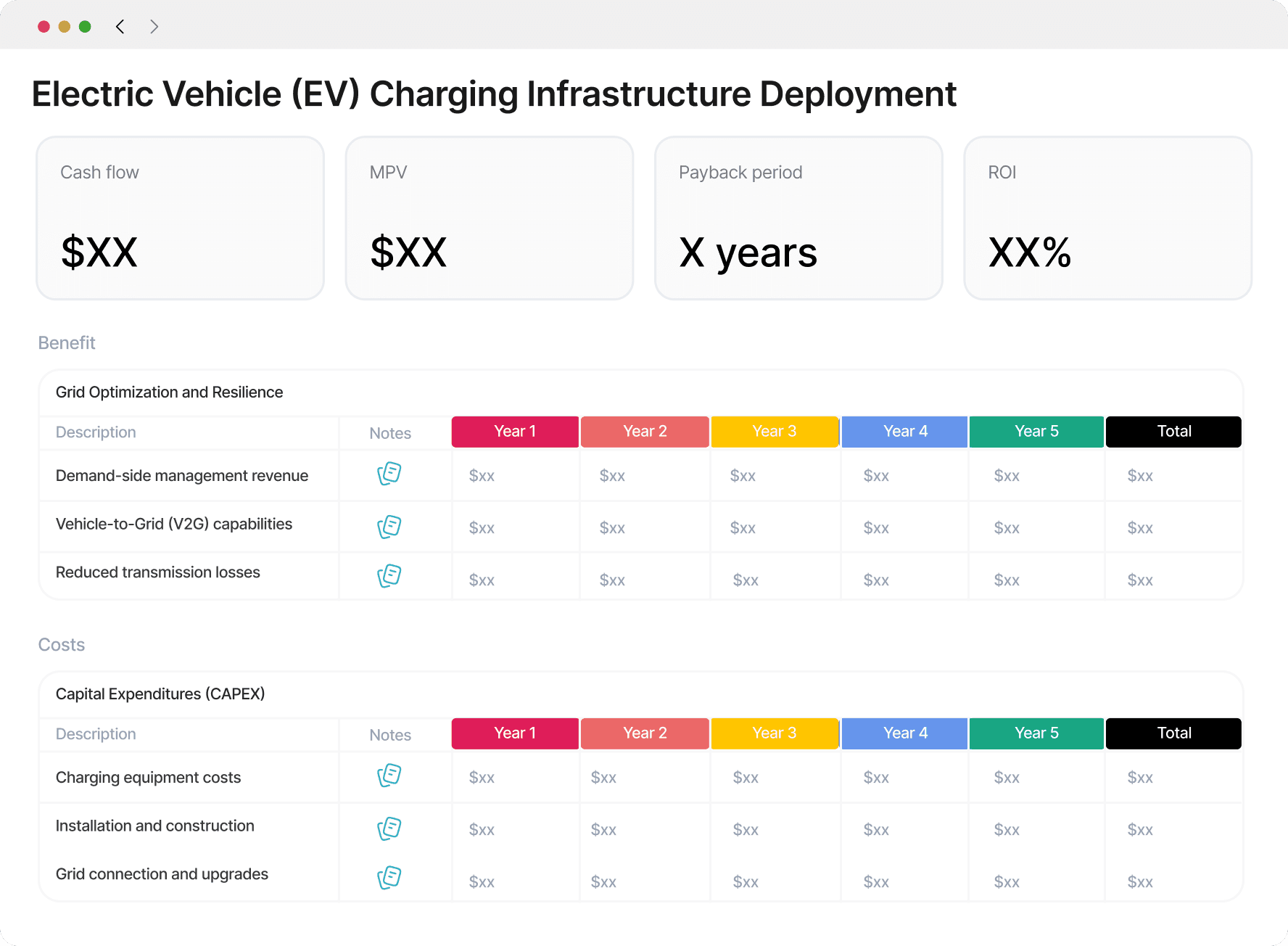Select Year 4 header in Benefit table
The height and width of the screenshot is (946, 1288).
[904, 432]
